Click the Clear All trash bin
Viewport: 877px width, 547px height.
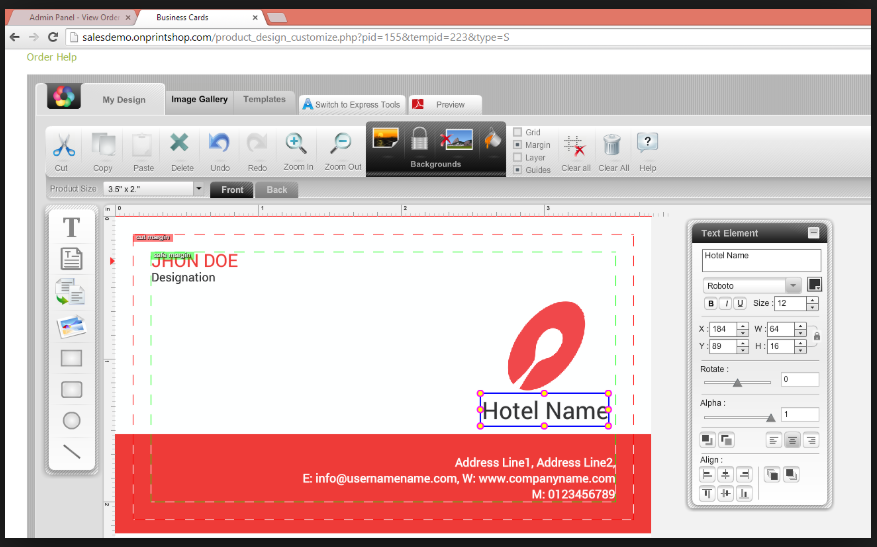tap(612, 145)
